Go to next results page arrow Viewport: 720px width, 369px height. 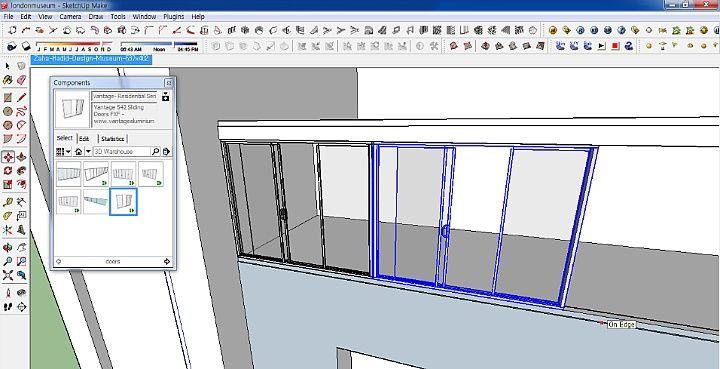coord(167,262)
